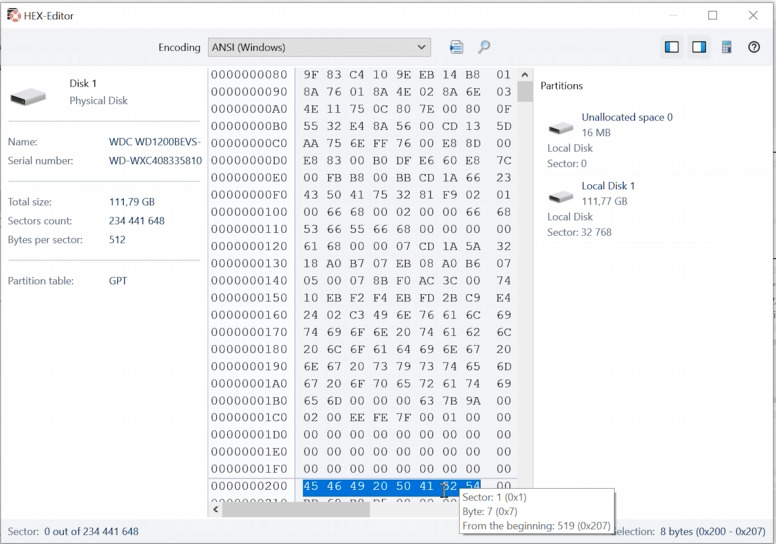Click byte 9F at row 0000000080
This screenshot has height=544, width=776.
tap(311, 75)
